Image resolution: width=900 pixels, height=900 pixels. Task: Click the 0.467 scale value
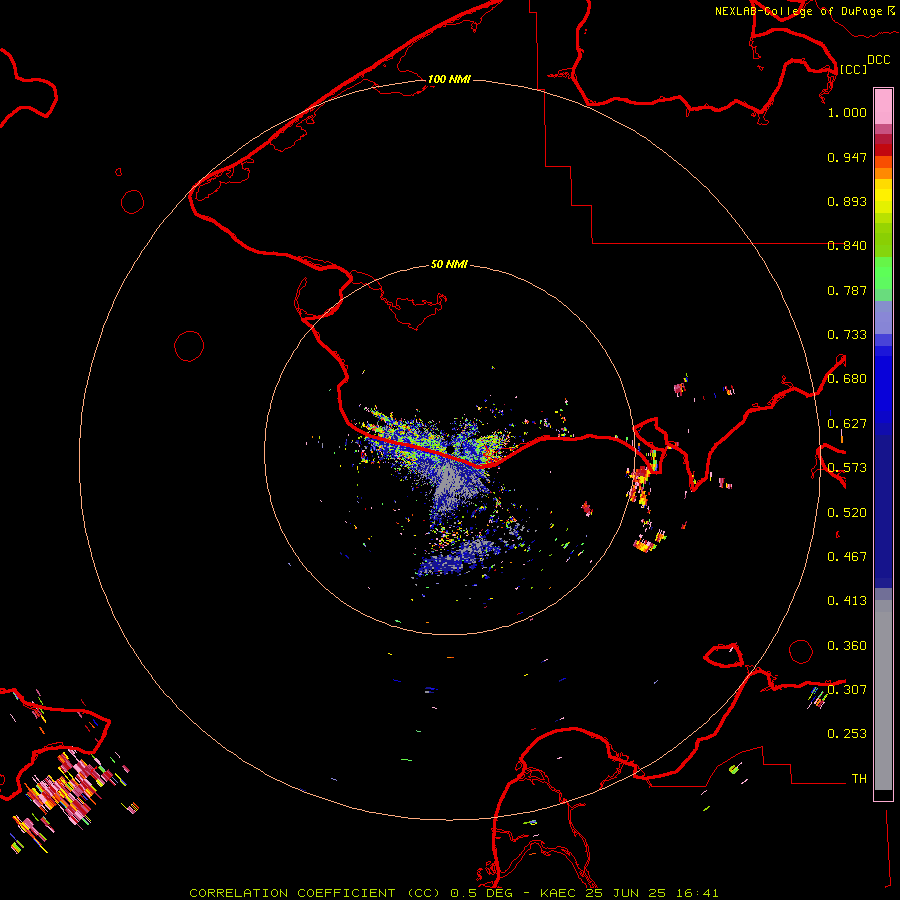coord(847,557)
